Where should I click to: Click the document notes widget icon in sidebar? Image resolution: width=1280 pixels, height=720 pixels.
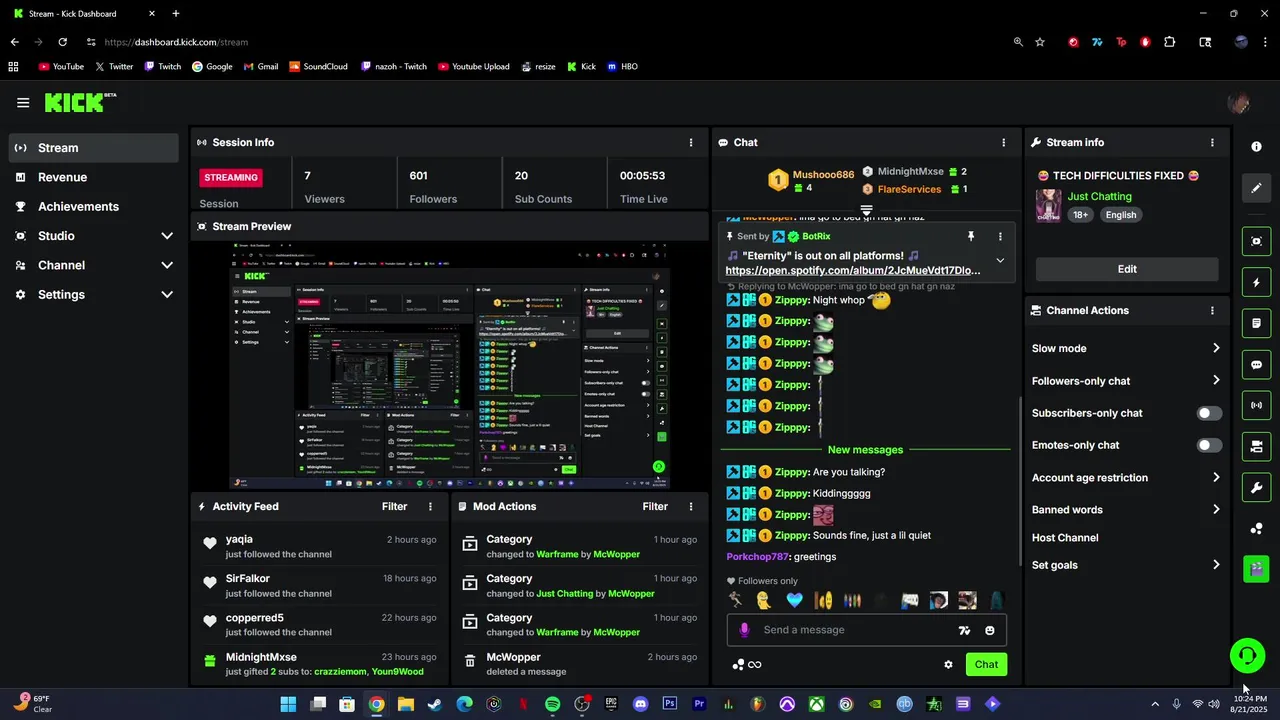[x=1256, y=324]
